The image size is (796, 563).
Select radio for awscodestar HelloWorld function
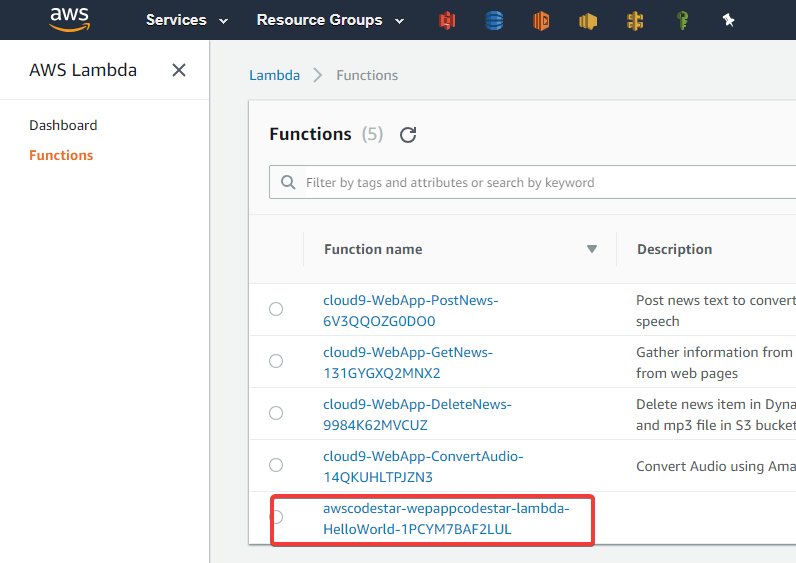pyautogui.click(x=276, y=517)
